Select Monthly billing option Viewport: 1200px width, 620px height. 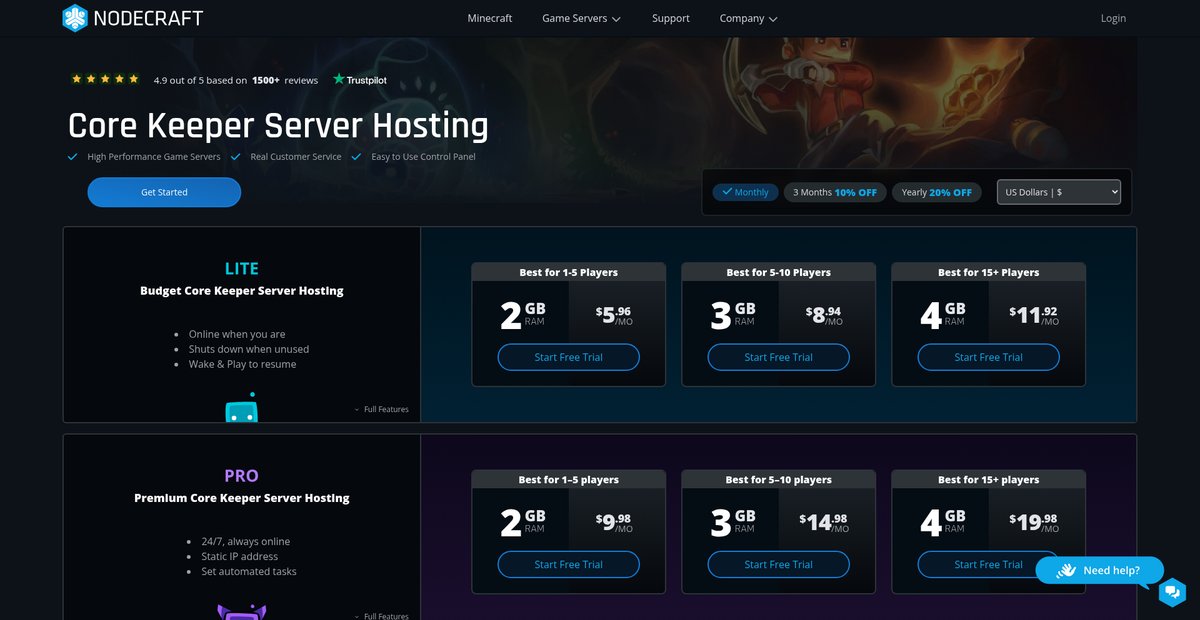[745, 192]
